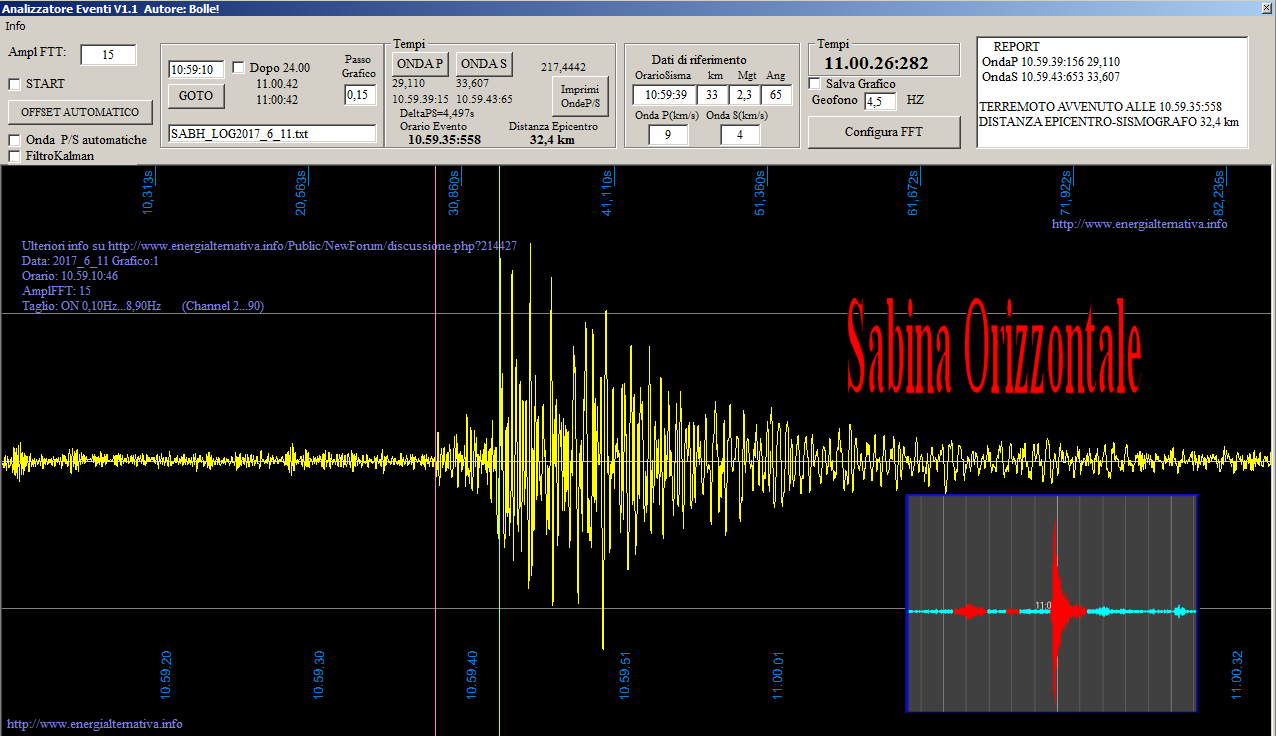The width and height of the screenshot is (1276, 736).
Task: Edit the Ang angle field
Action: click(x=776, y=95)
